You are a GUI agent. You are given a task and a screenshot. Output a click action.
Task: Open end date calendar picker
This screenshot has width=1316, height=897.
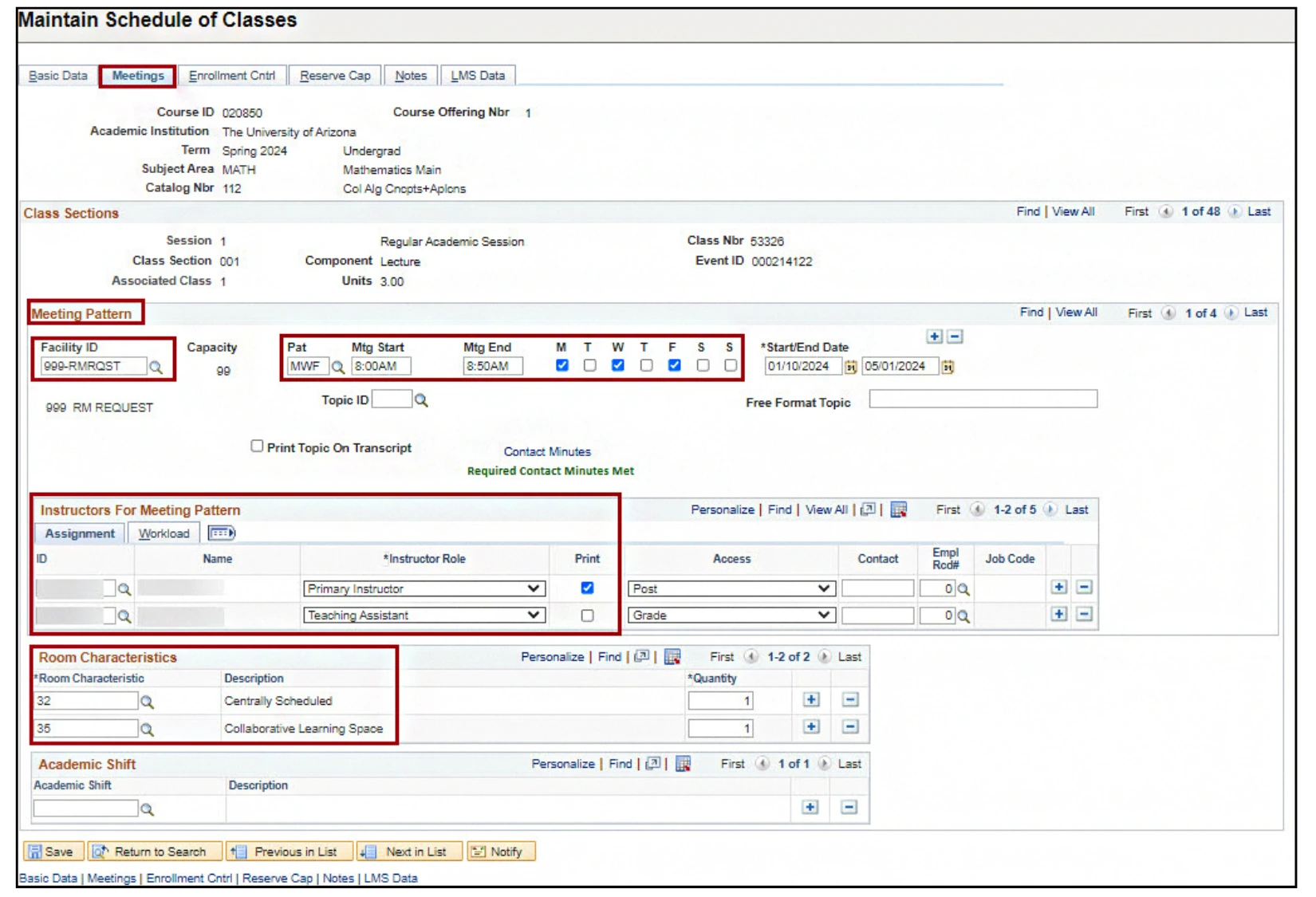tap(948, 367)
